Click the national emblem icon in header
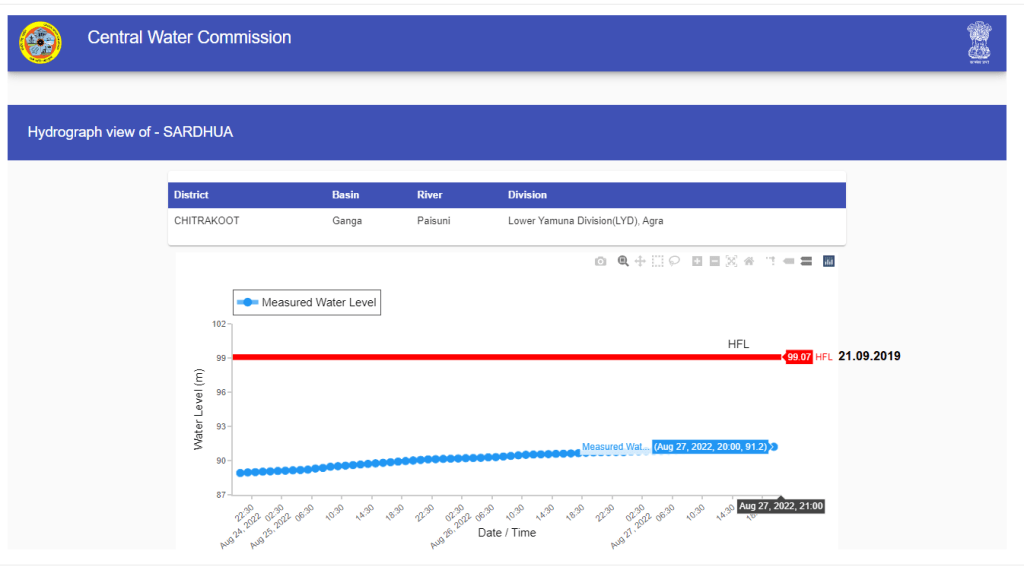The image size is (1024, 570). (x=979, y=42)
